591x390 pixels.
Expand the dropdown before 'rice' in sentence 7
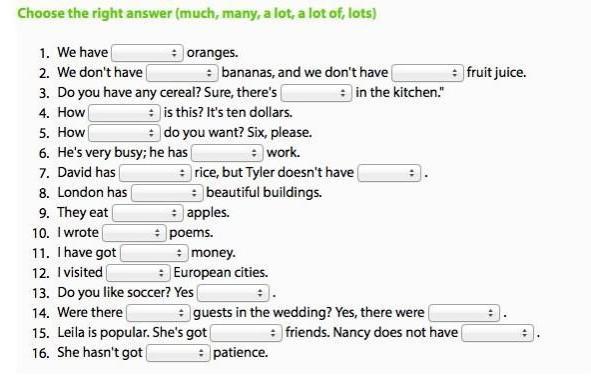(155, 173)
